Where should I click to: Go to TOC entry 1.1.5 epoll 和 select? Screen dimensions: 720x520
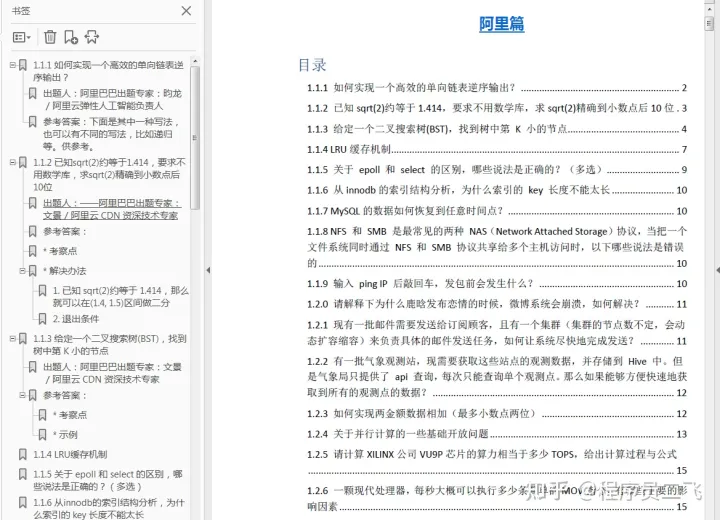(497, 170)
